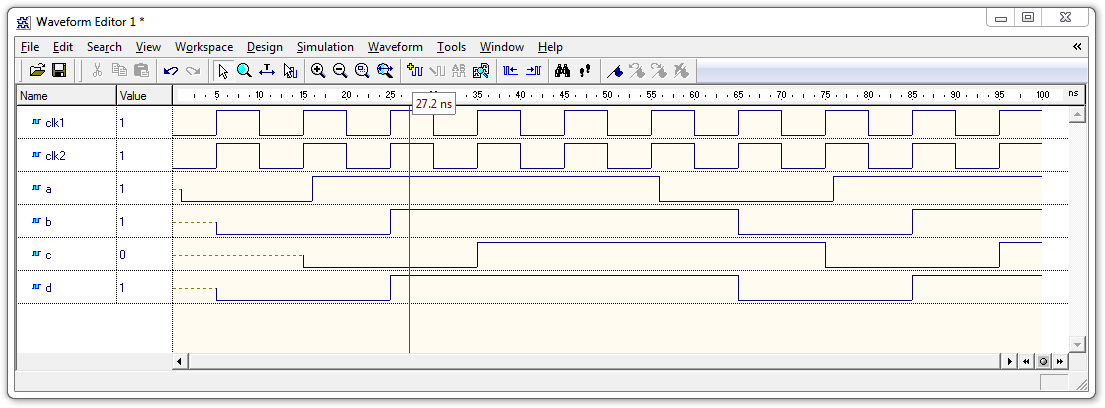Click the waveform search magnifier icon

coord(481,70)
